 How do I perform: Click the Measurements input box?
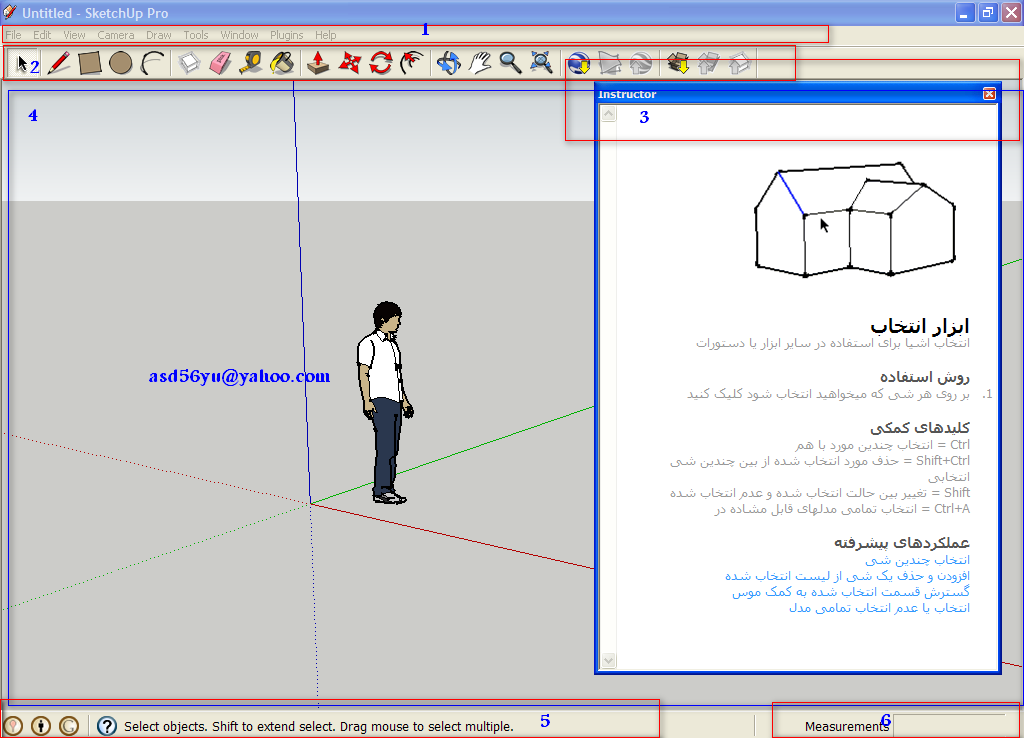coord(950,726)
